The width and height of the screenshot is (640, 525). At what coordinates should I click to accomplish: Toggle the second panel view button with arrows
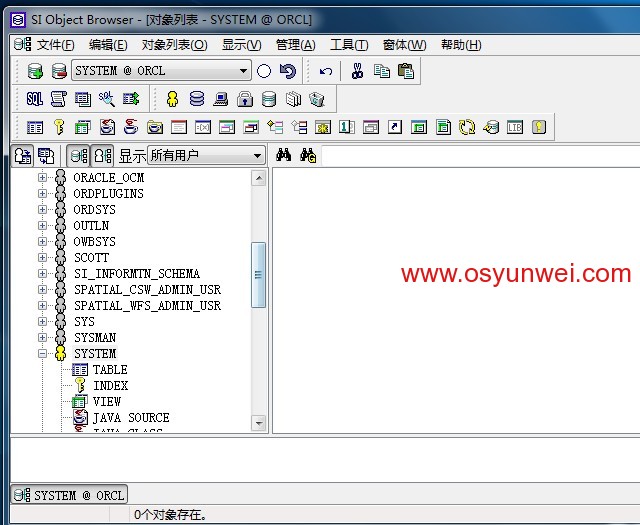tap(46, 156)
